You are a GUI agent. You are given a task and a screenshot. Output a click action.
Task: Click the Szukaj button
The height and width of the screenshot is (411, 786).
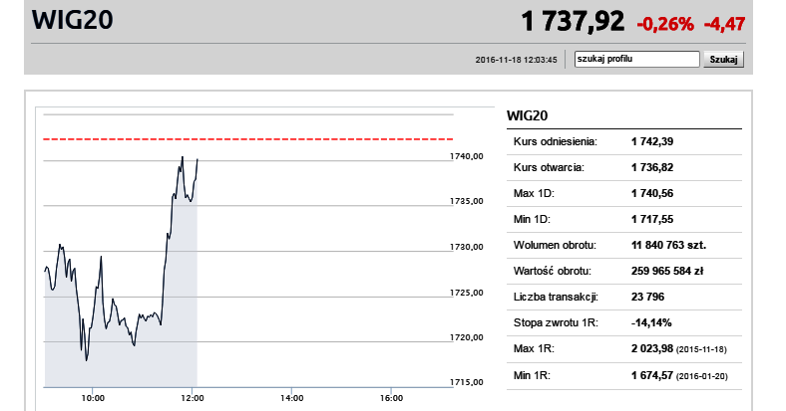(723, 59)
